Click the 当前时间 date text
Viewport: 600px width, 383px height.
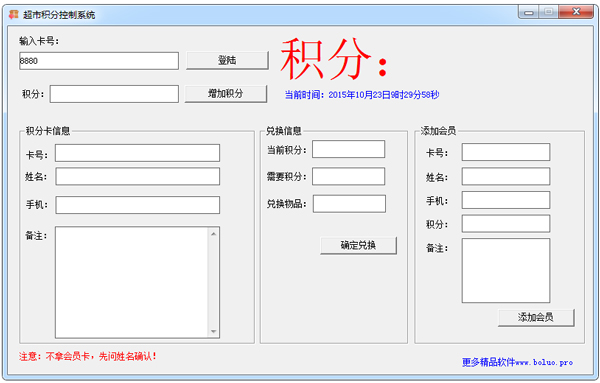tap(362, 95)
